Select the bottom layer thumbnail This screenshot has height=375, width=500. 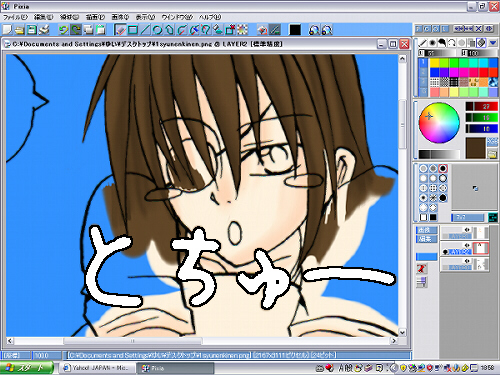tap(480, 264)
